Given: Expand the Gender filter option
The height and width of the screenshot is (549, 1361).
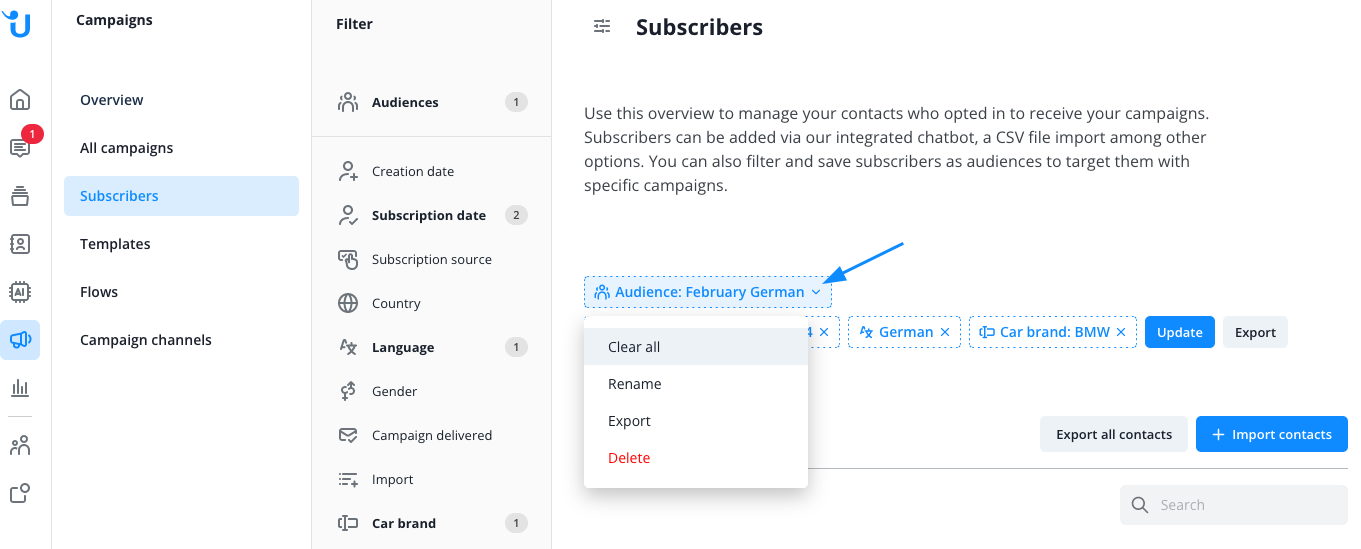Looking at the screenshot, I should (394, 391).
